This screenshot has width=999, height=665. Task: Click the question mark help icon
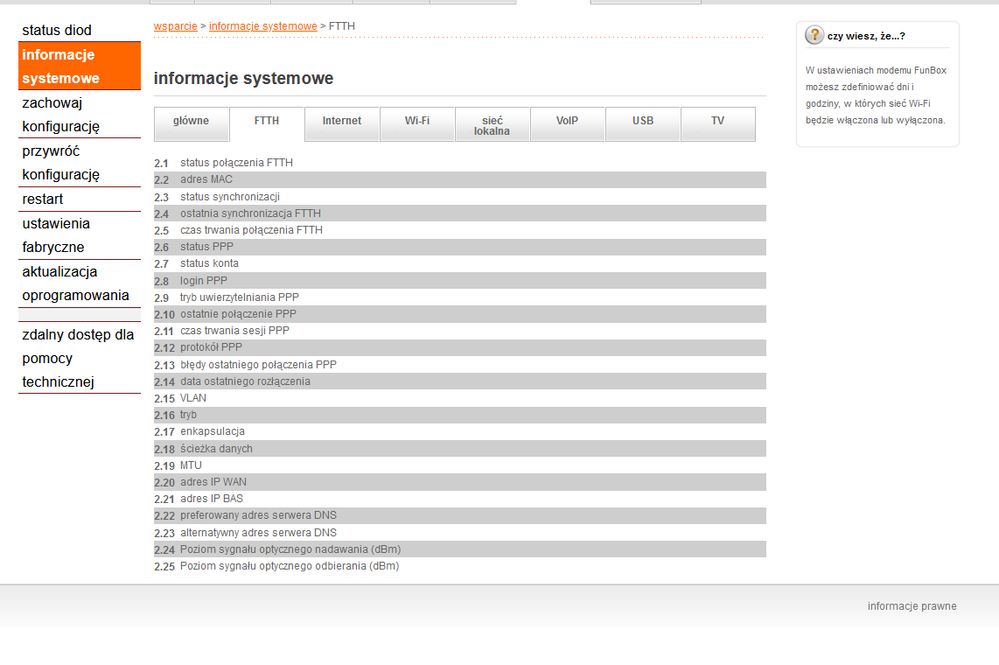click(815, 36)
